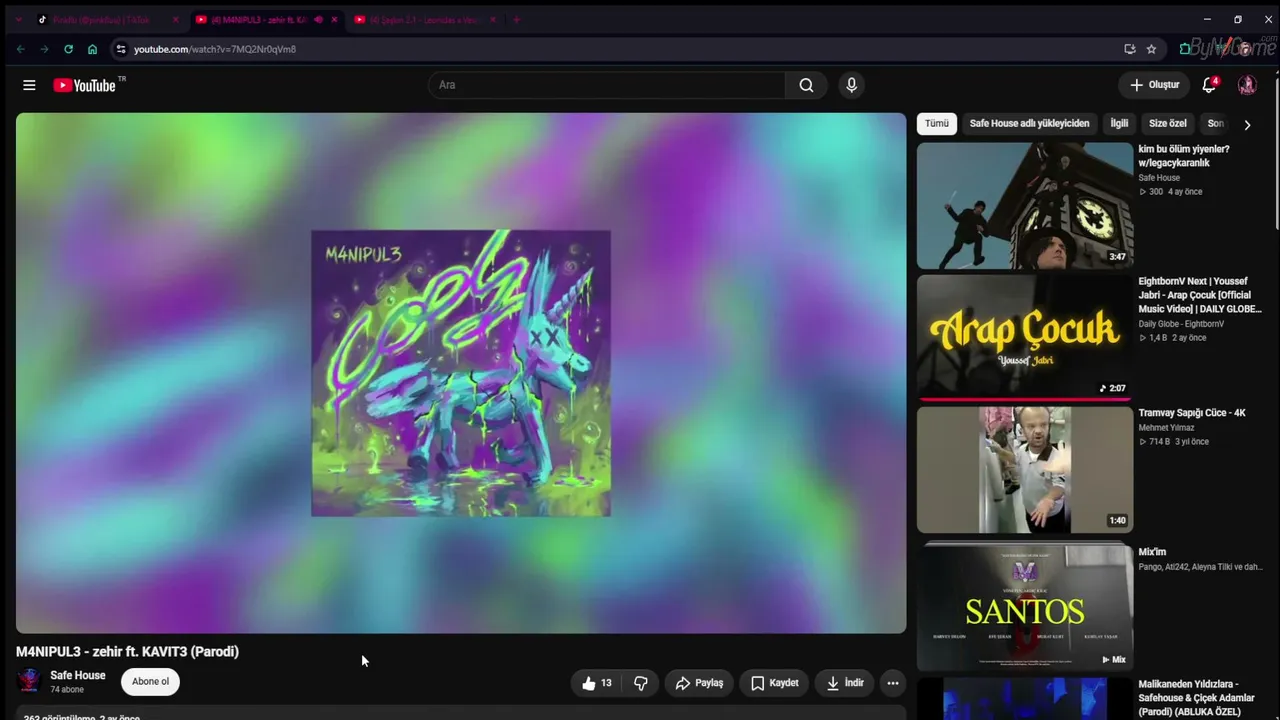Go back in browser history
This screenshot has width=1280, height=720.
[x=20, y=49]
